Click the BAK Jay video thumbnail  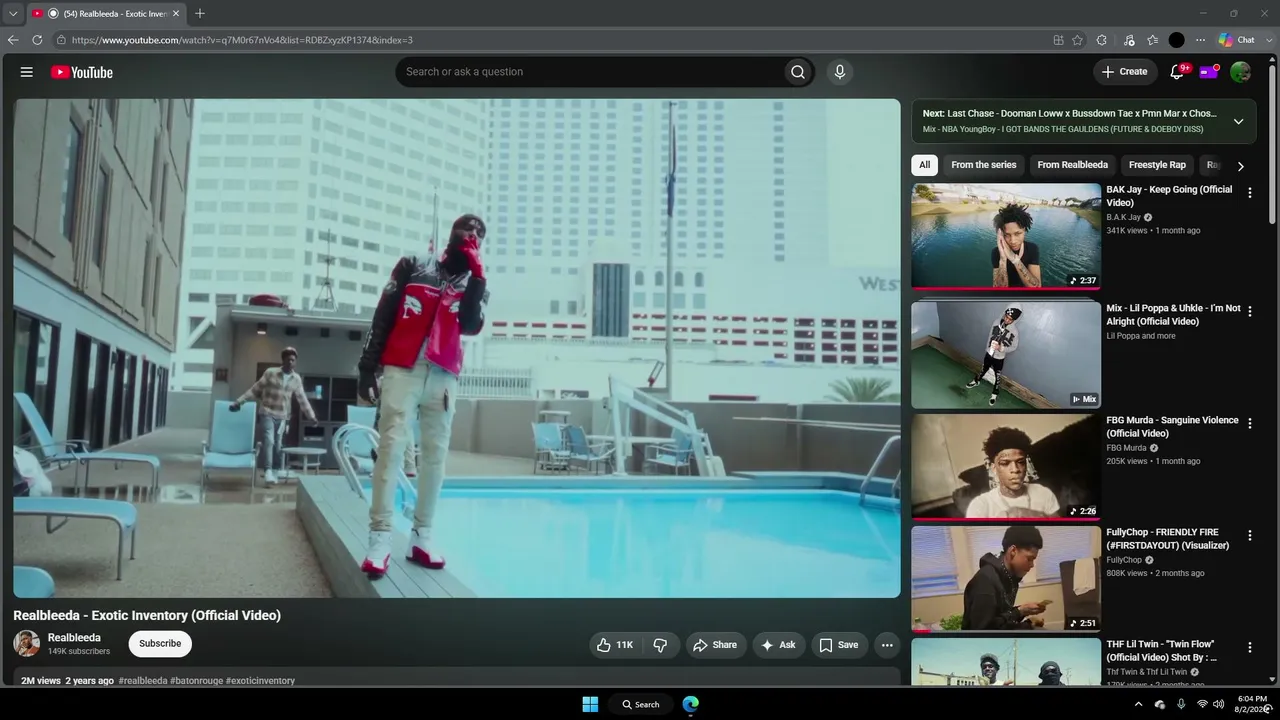click(1006, 236)
